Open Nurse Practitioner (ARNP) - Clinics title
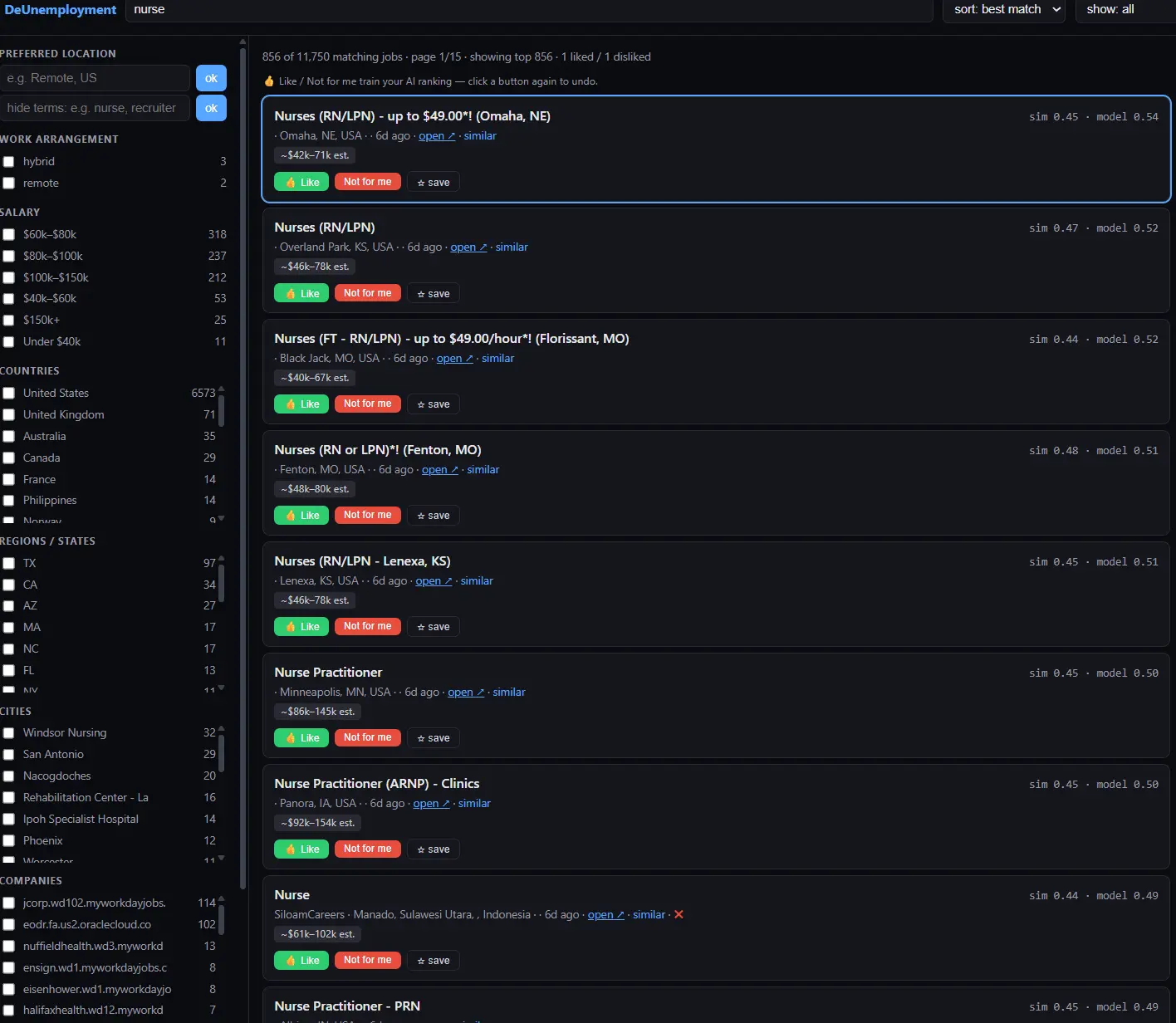Image resolution: width=1176 pixels, height=1023 pixels. 377,784
